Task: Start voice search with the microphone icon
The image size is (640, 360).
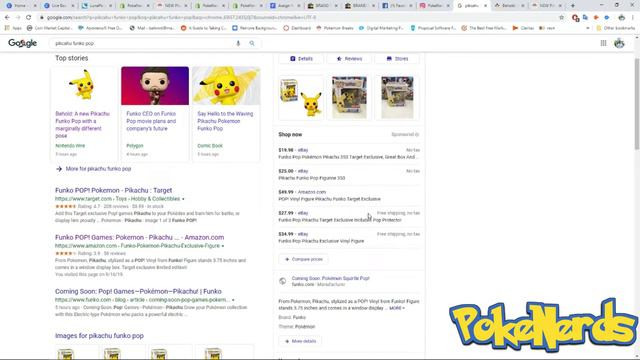Action: (x=238, y=43)
